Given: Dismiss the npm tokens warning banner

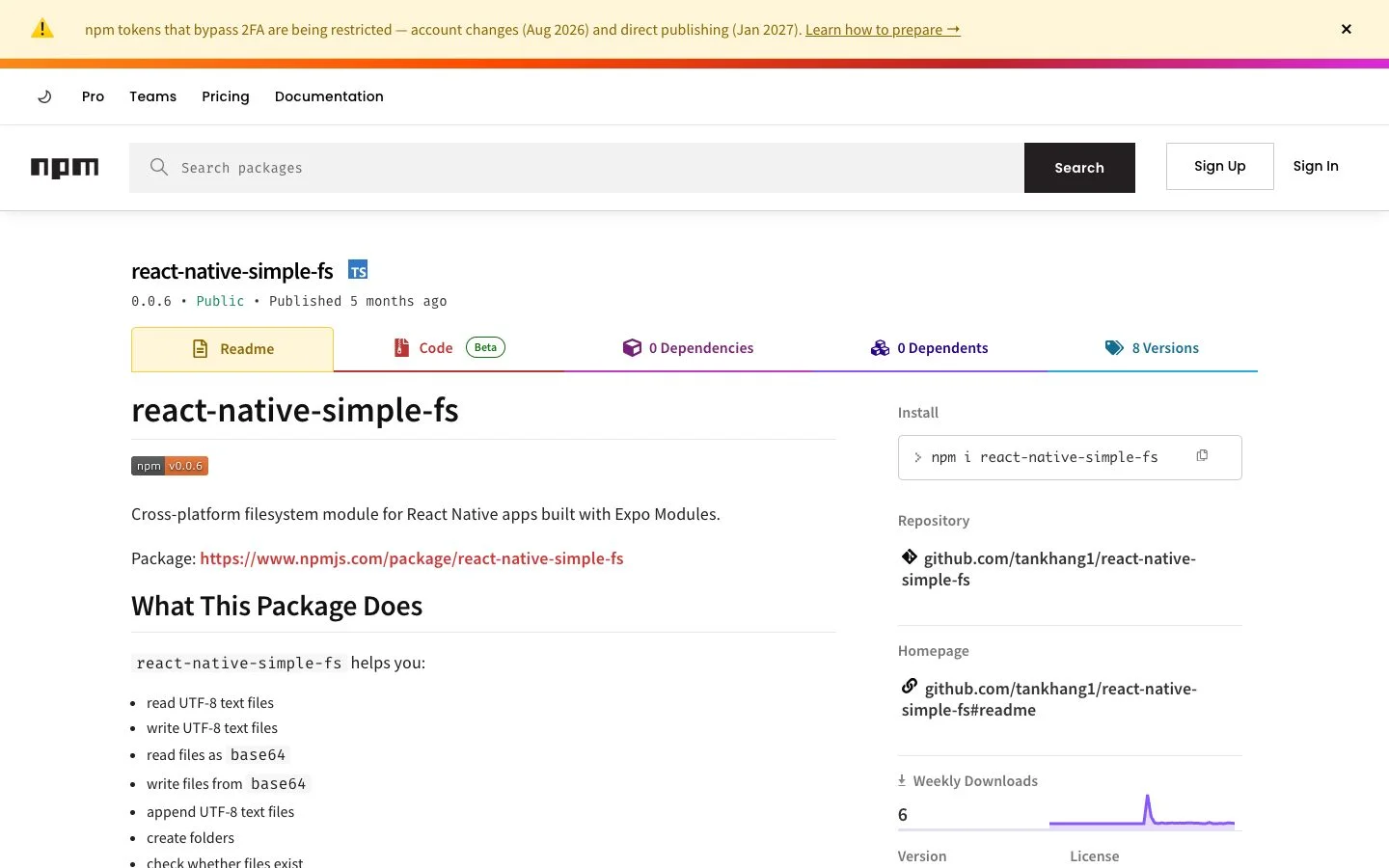Looking at the screenshot, I should point(1346,29).
